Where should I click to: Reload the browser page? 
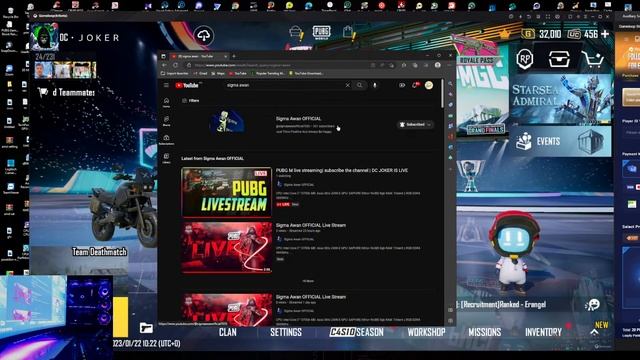[x=176, y=65]
